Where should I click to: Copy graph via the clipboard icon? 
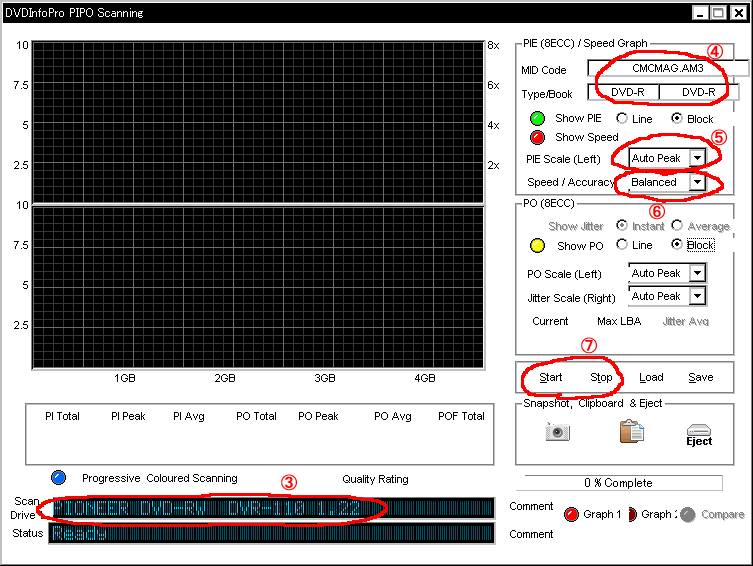pyautogui.click(x=632, y=431)
